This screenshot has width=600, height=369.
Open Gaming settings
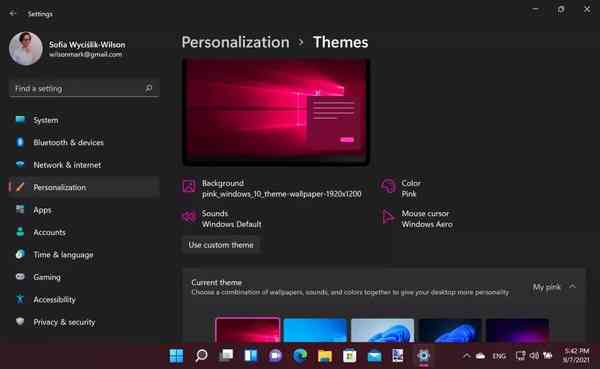(84, 276)
